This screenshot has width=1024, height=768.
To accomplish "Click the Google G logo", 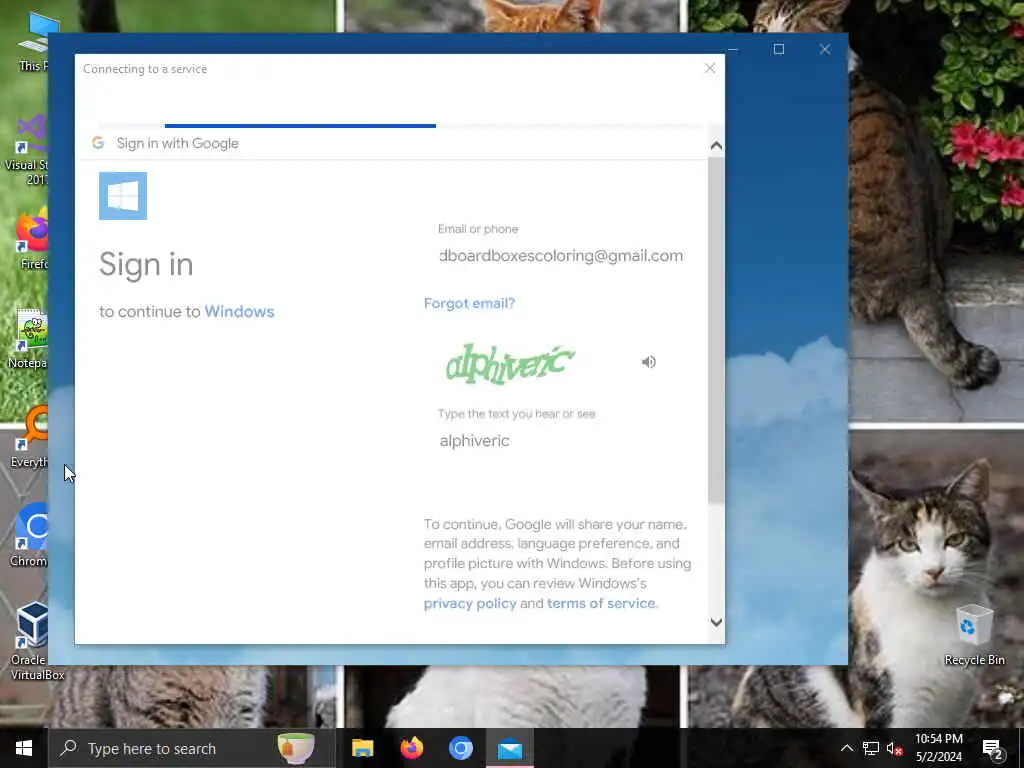I will (x=98, y=143).
